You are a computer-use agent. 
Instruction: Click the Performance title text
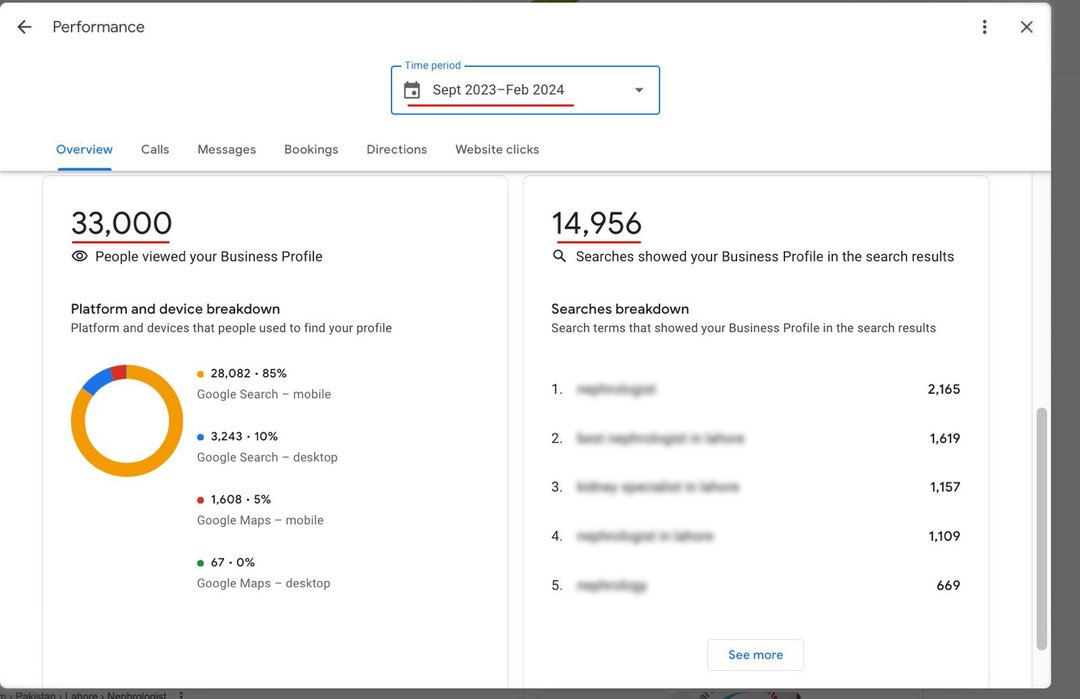[x=98, y=27]
